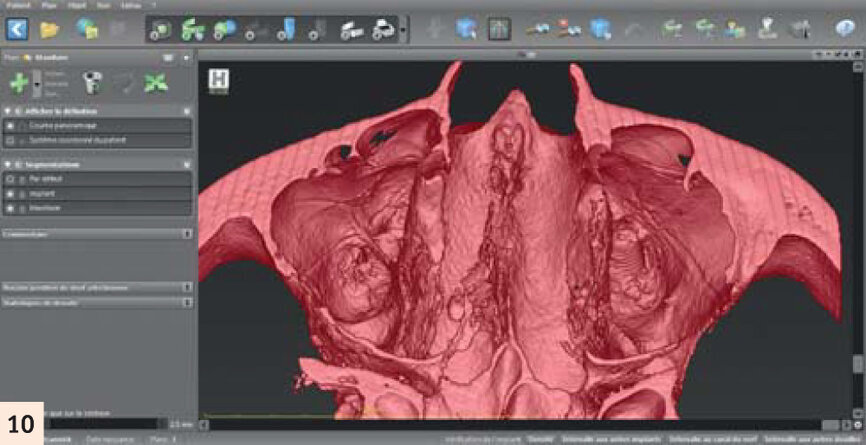This screenshot has height=445, width=866.
Task: Select the first mode icon with green cube
Action: (x=161, y=29)
